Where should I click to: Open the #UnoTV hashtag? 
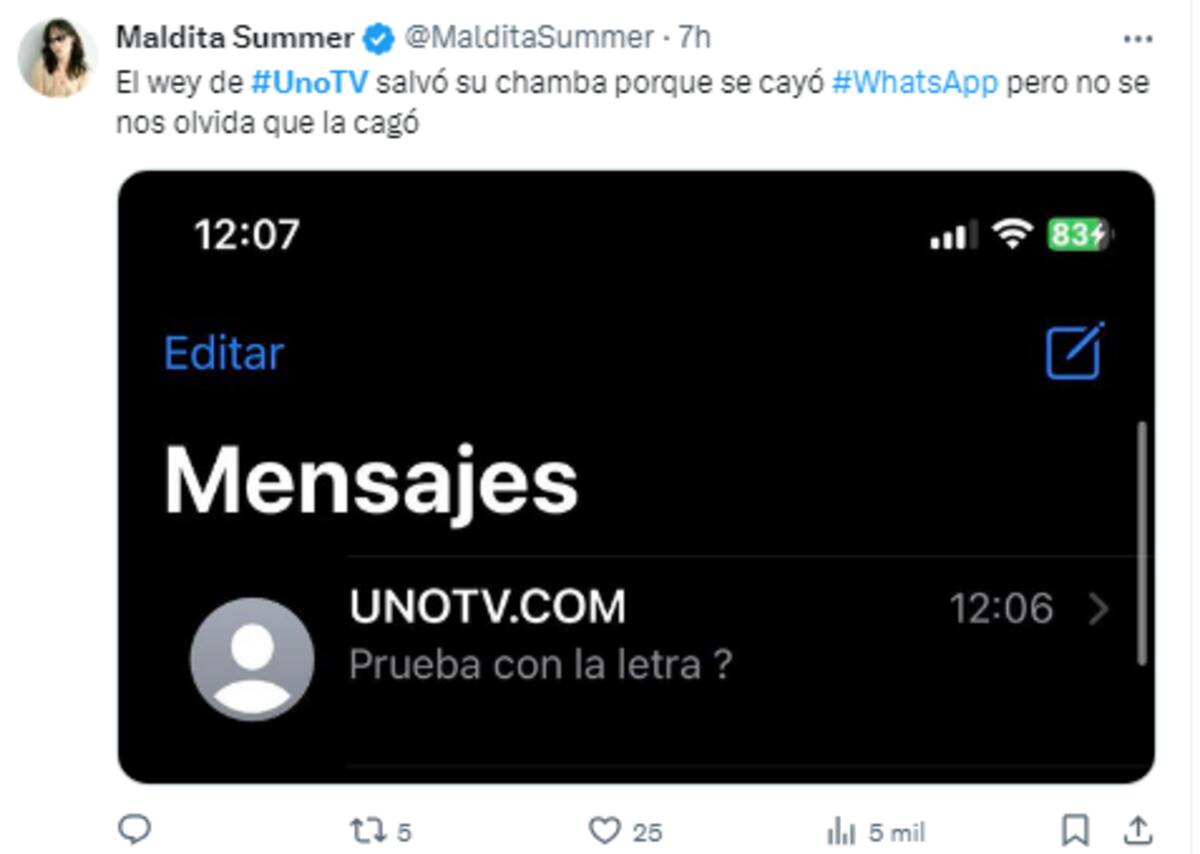309,83
